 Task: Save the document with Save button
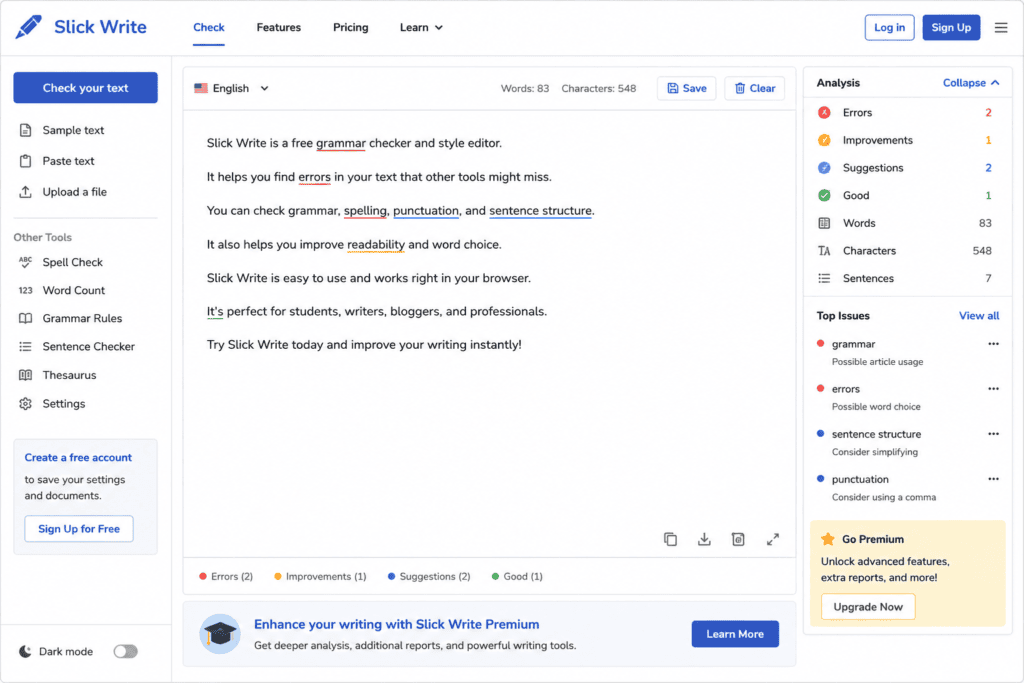[686, 88]
